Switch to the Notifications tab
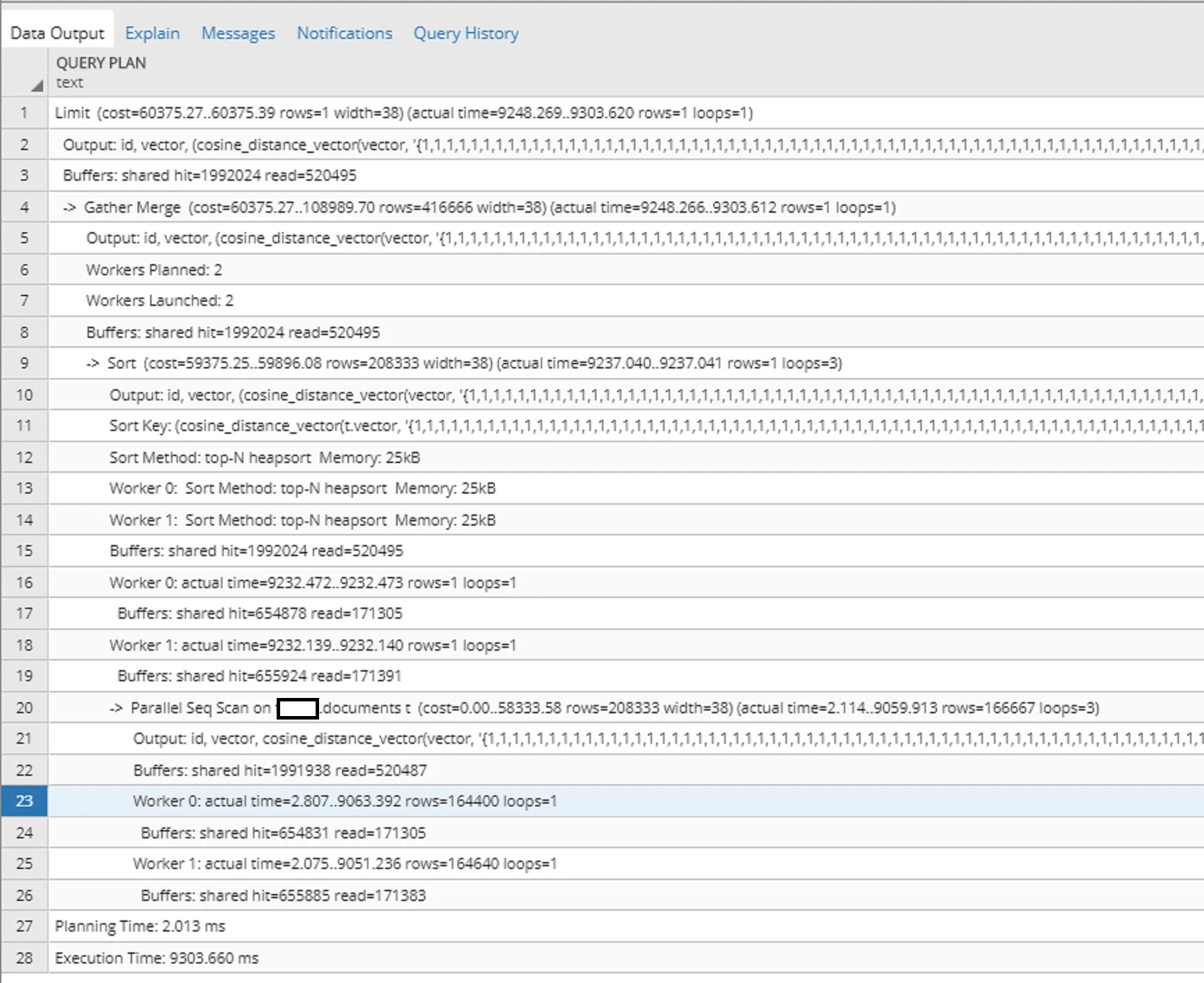 click(345, 33)
